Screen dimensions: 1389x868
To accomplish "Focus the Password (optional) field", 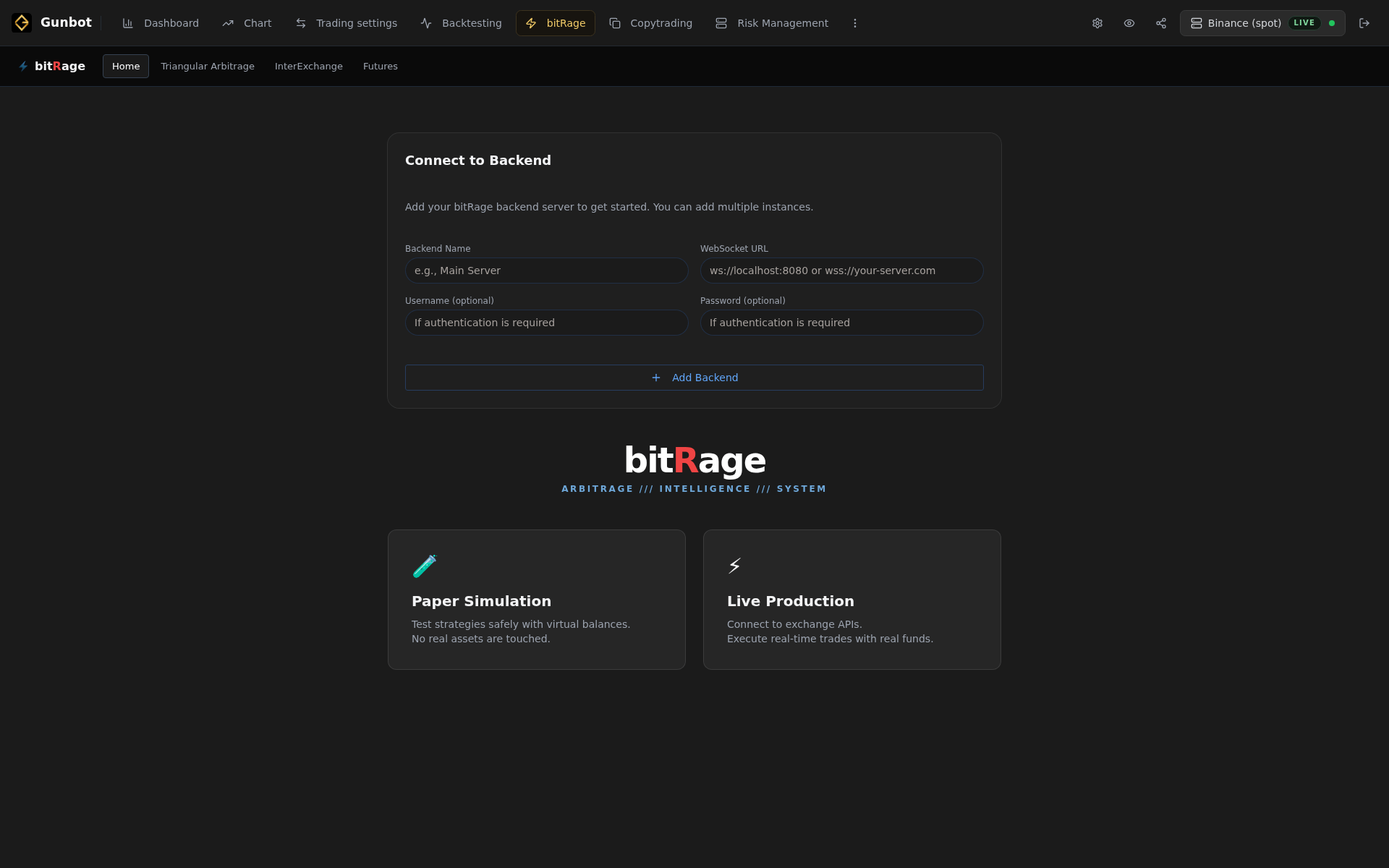I will [x=842, y=323].
